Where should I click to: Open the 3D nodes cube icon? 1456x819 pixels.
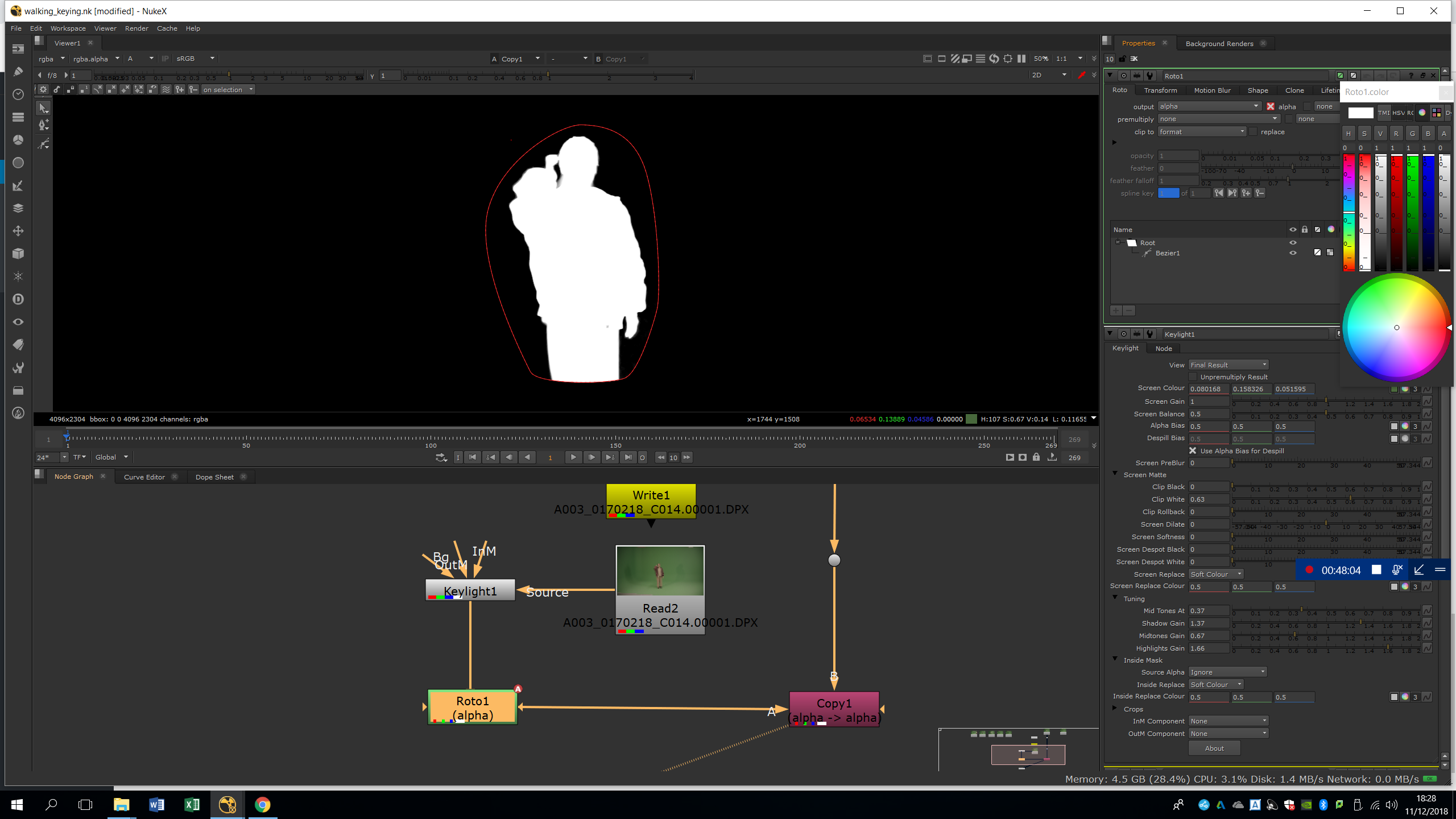(x=18, y=254)
